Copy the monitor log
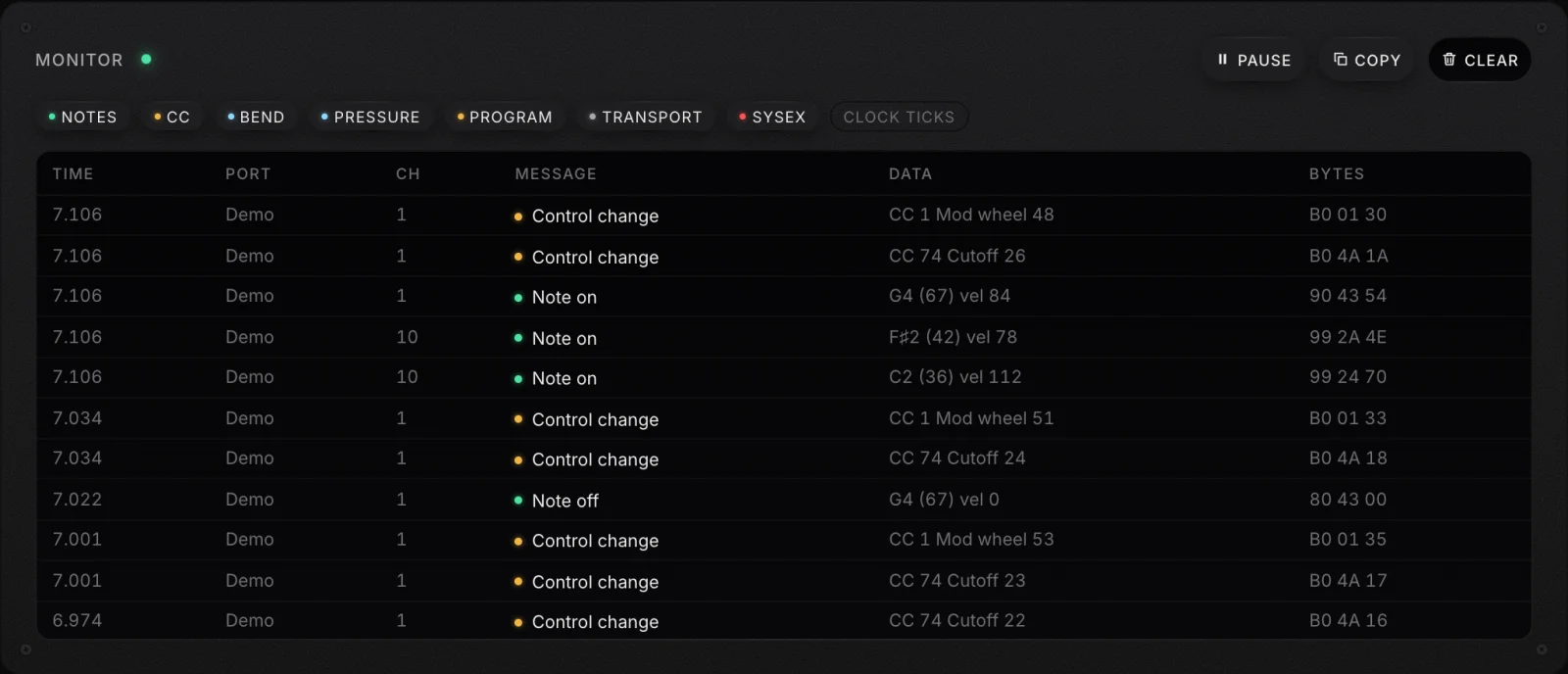This screenshot has width=1568, height=674. tap(1366, 60)
